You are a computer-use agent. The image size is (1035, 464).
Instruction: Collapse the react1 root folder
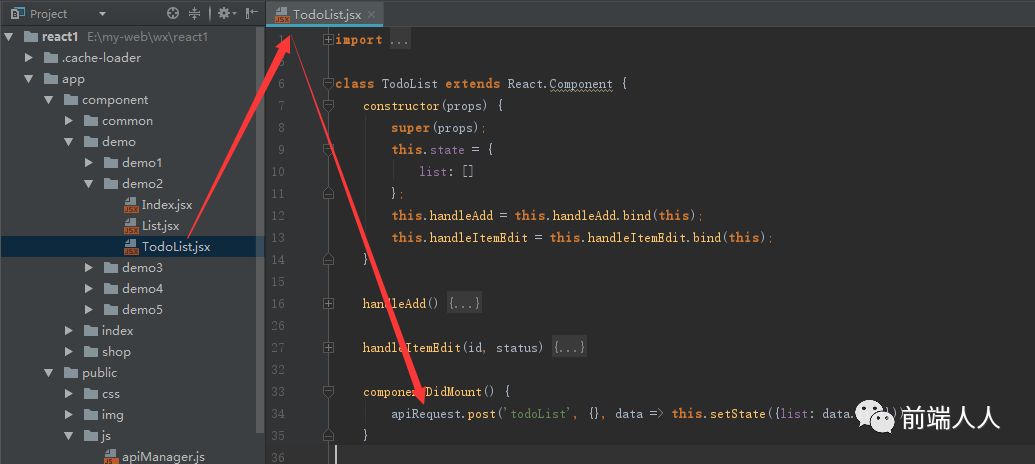8,37
